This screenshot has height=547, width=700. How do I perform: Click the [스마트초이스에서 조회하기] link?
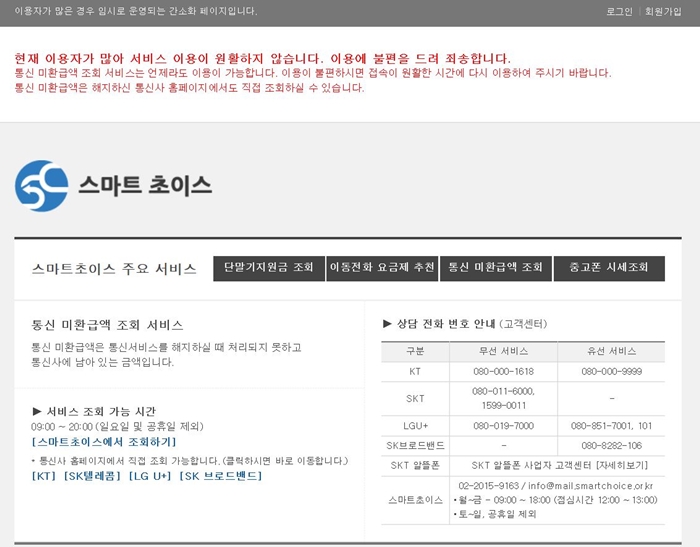(x=104, y=442)
